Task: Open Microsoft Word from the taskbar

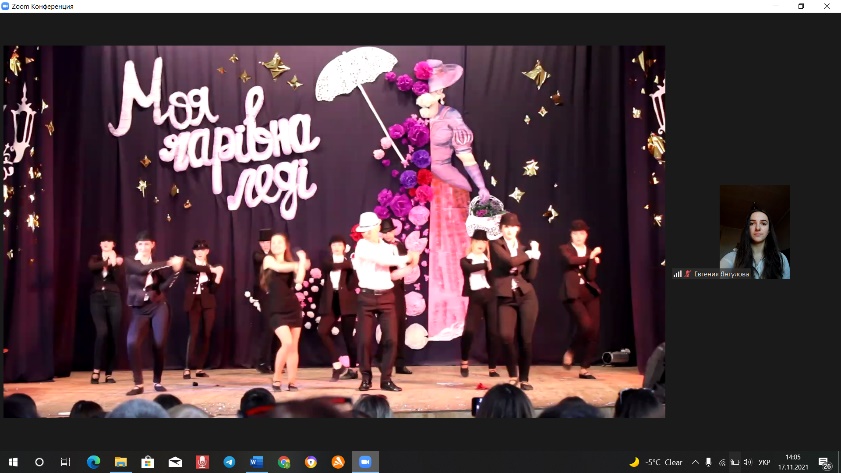Action: coord(256,462)
